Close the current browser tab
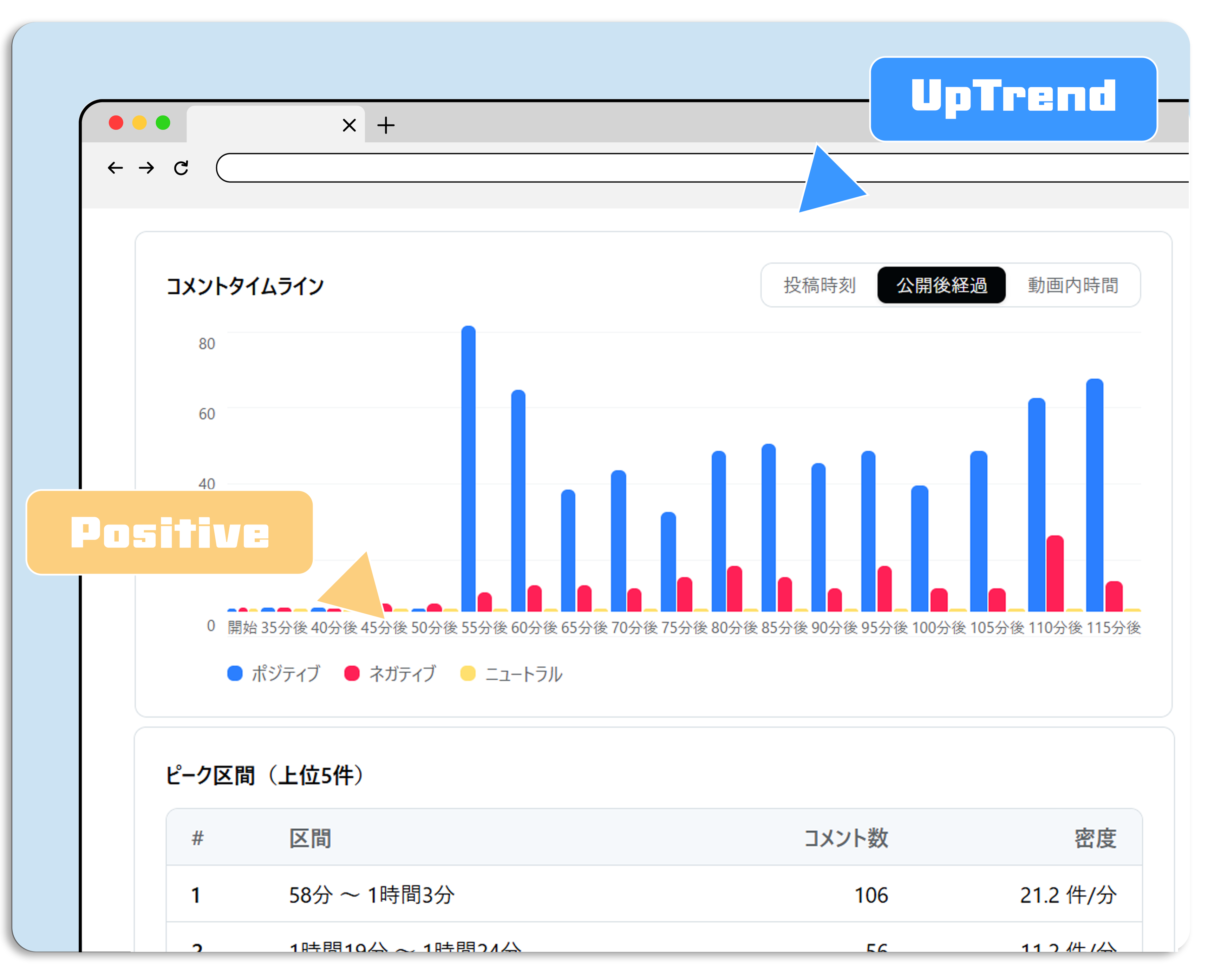 click(x=350, y=125)
